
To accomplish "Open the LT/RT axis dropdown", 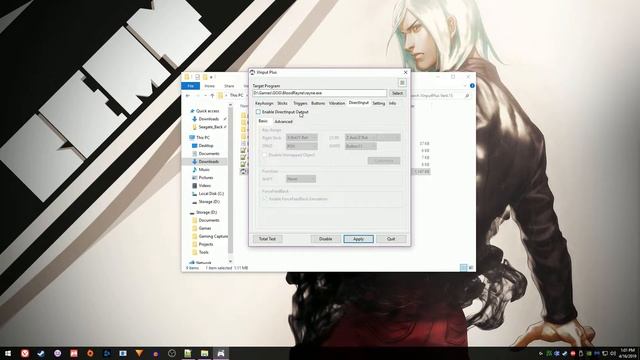I will 373,138.
